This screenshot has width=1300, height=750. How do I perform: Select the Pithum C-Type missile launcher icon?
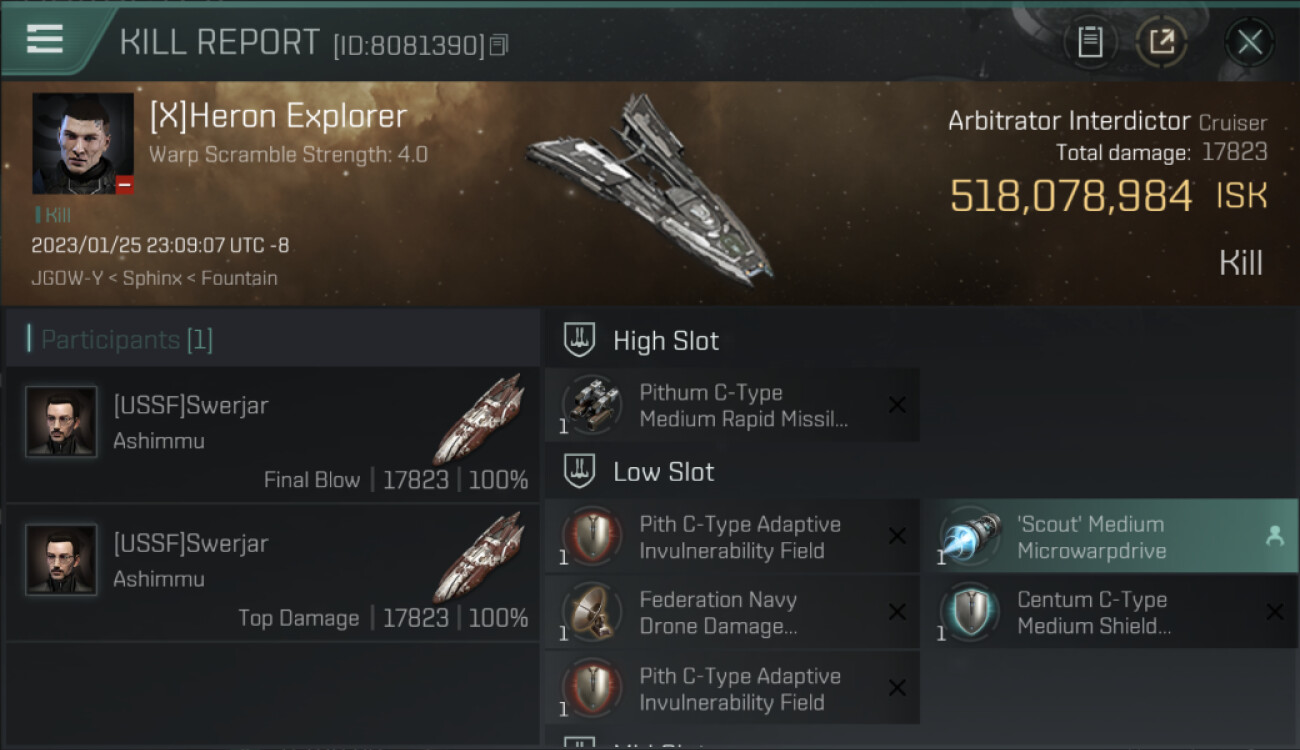591,405
